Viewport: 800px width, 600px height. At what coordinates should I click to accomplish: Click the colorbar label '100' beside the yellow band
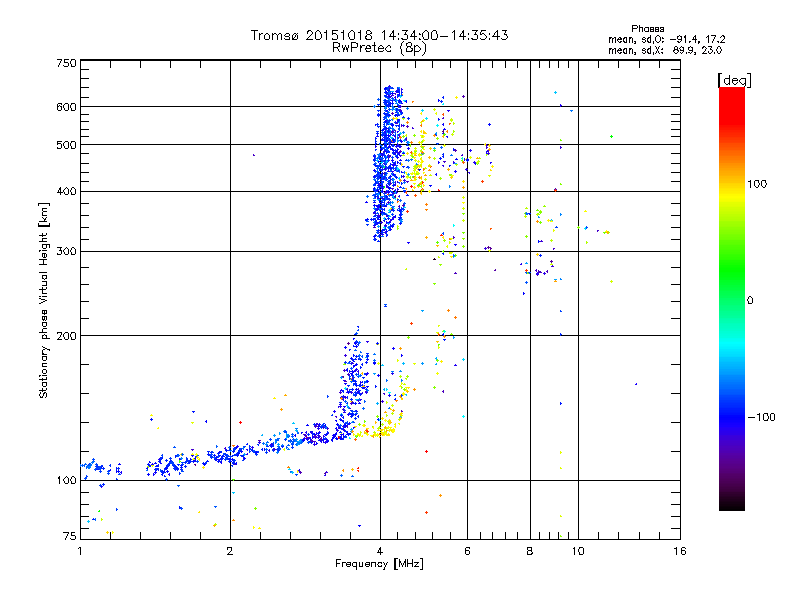[x=757, y=184]
